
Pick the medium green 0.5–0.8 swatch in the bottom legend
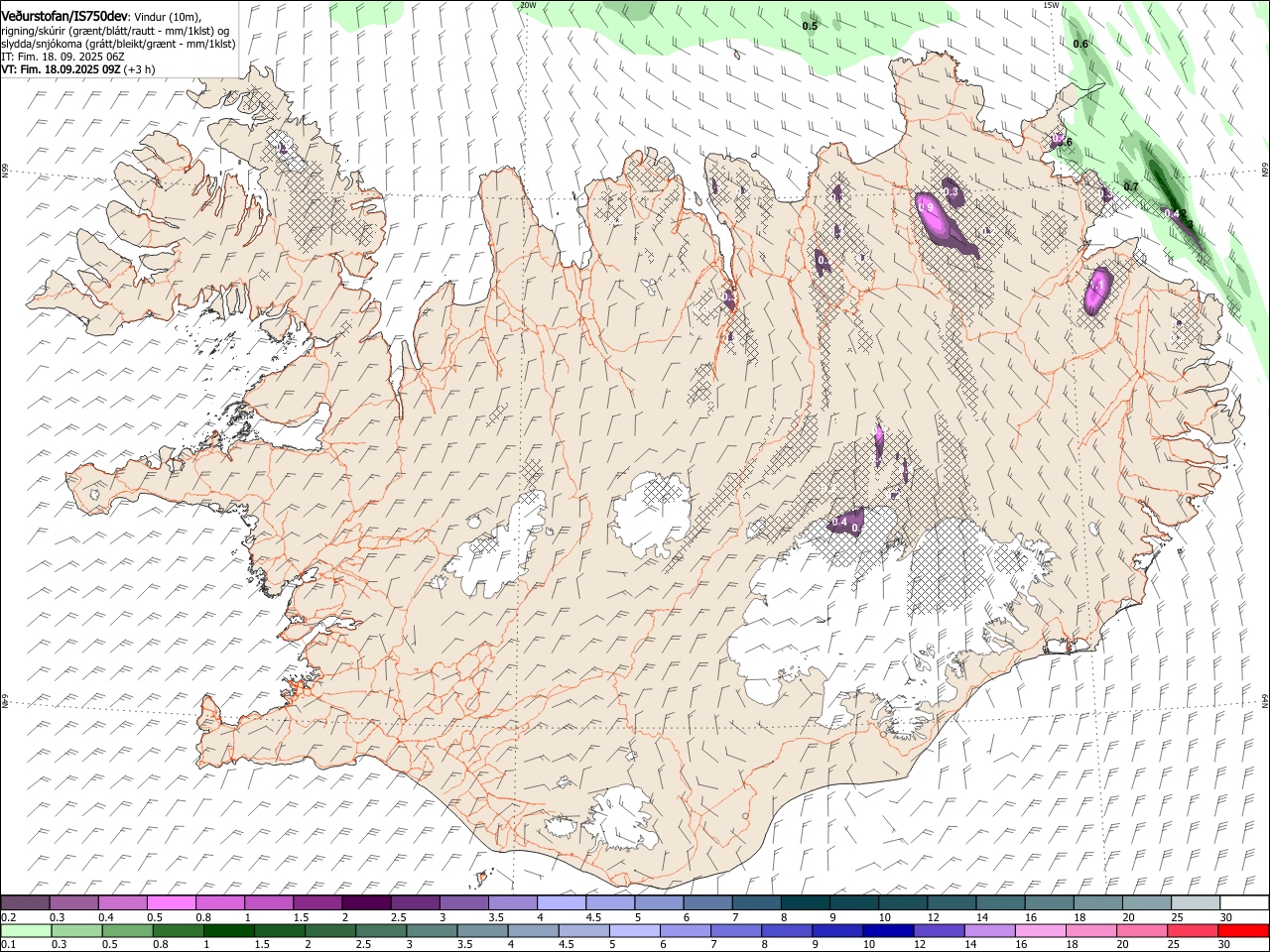point(127,931)
